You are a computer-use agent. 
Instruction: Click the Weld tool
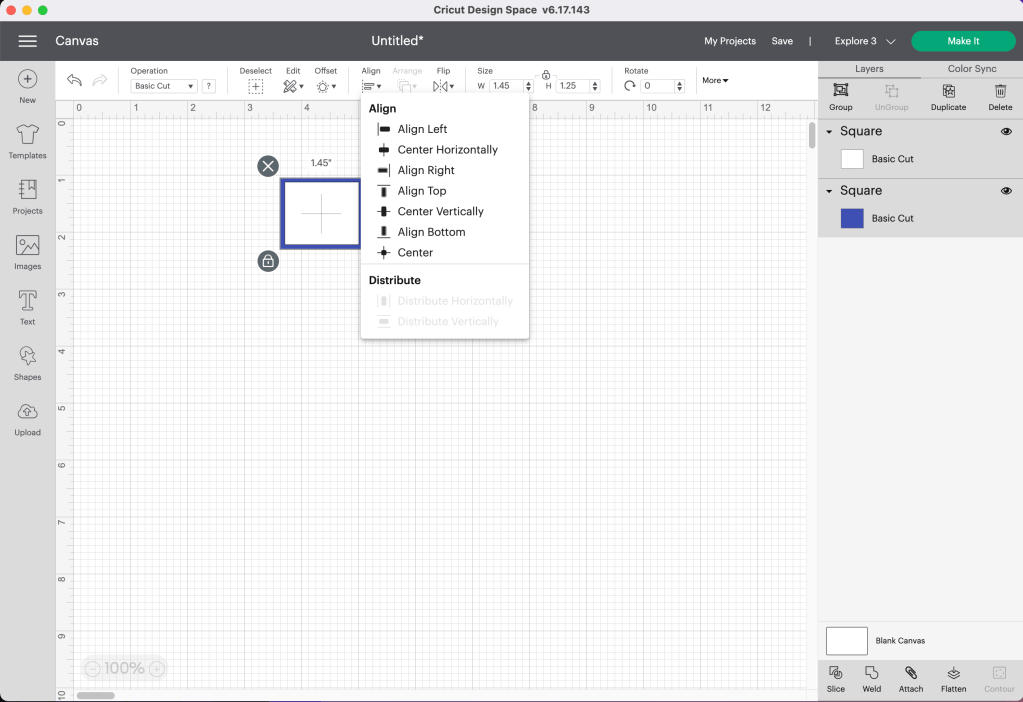coord(872,678)
